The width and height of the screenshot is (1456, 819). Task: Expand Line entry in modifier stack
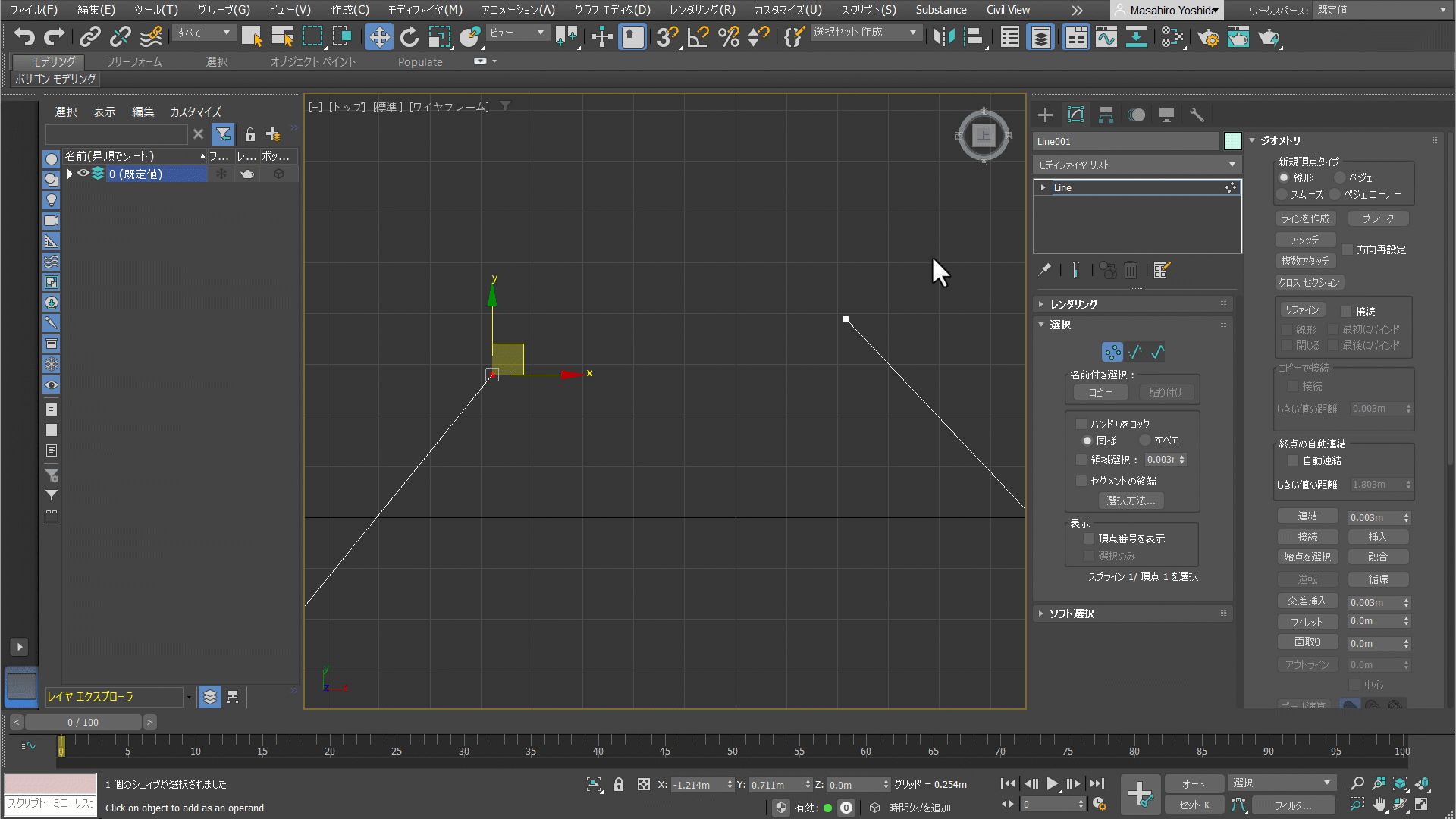[1043, 187]
